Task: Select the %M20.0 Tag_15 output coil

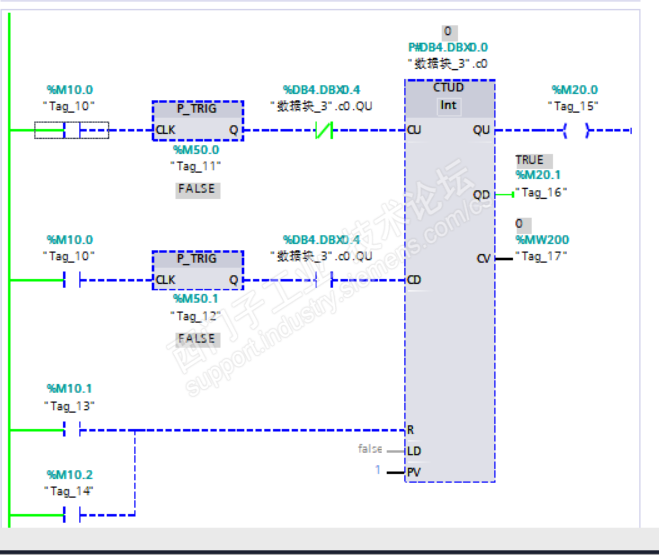Action: coord(575,131)
